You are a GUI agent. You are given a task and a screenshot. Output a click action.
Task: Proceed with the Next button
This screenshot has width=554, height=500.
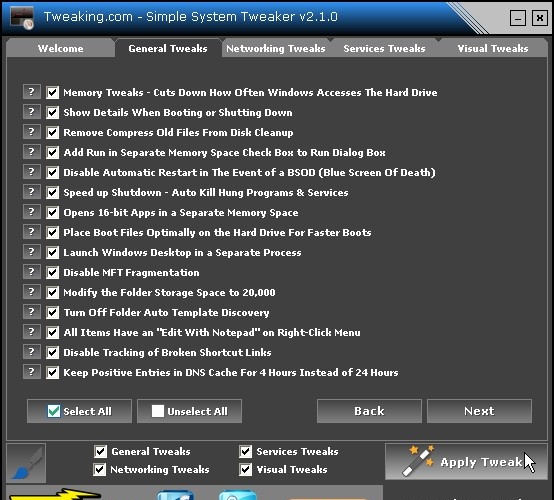(479, 411)
